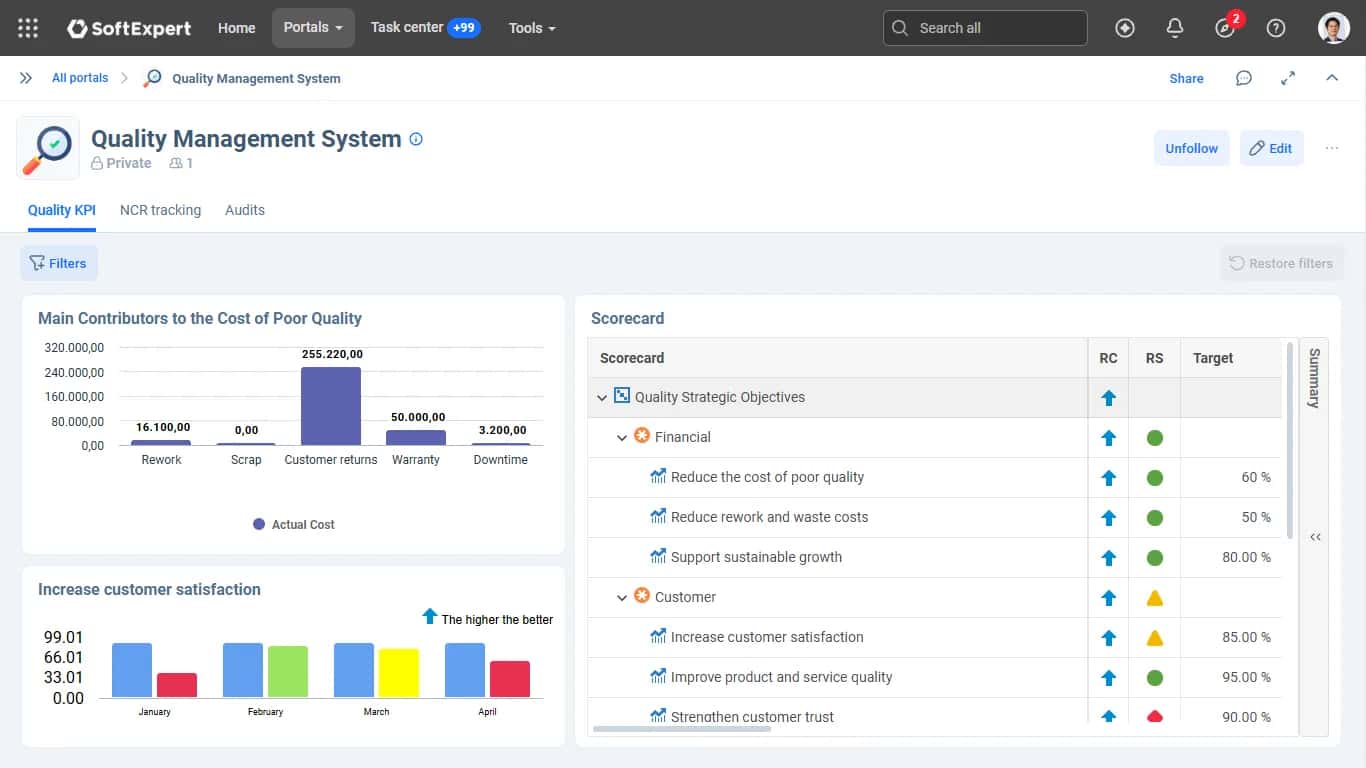The width and height of the screenshot is (1366, 768).
Task: Collapse the portal header with up chevron
Action: (1332, 78)
